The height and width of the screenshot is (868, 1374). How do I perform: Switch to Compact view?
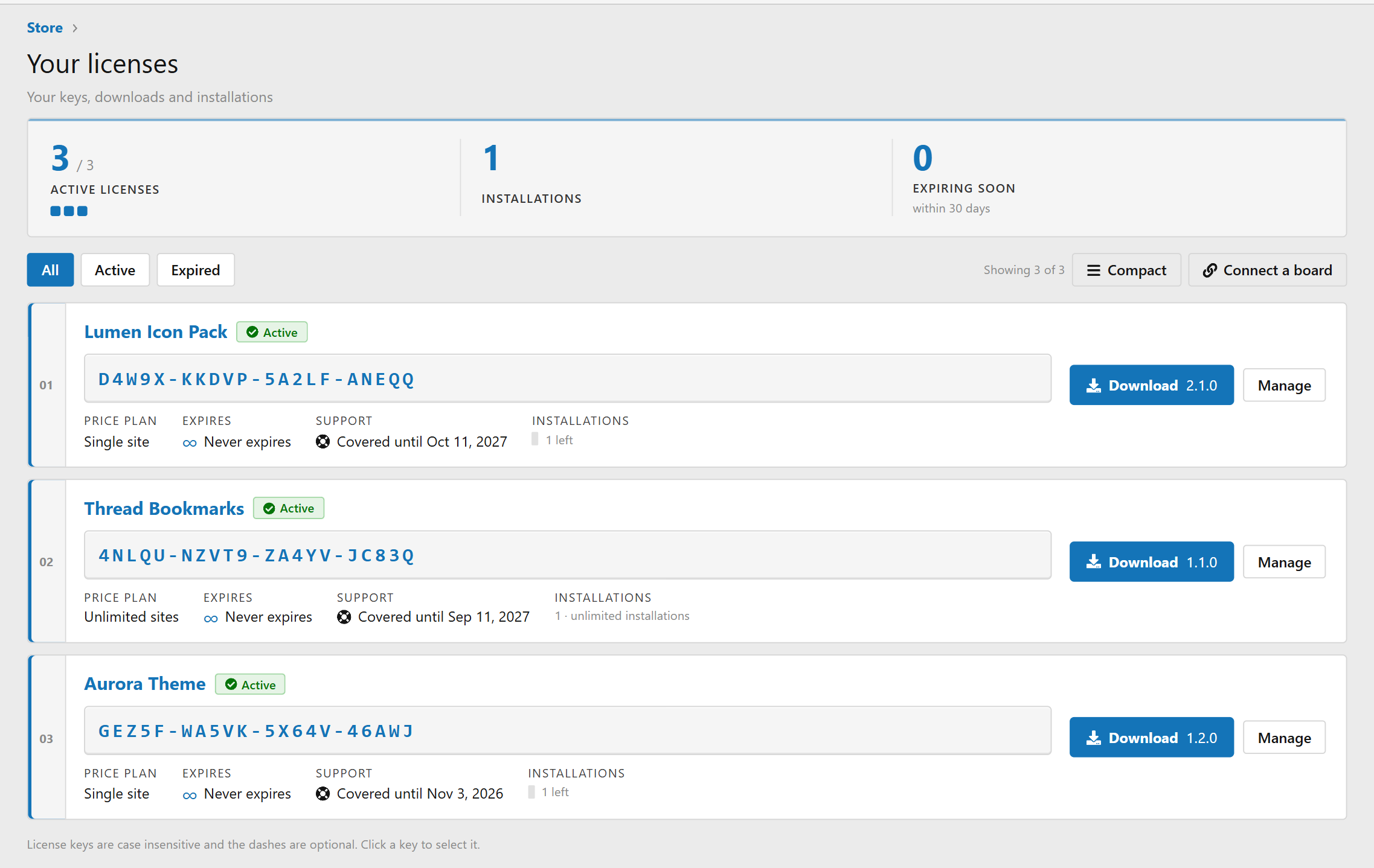[1126, 270]
